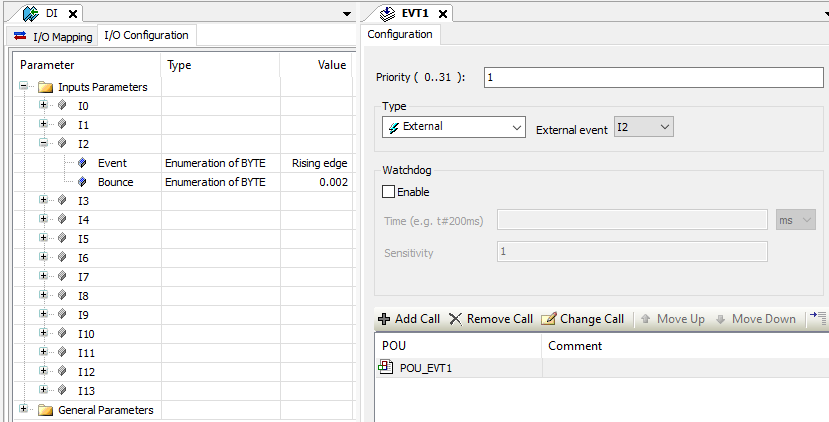The width and height of the screenshot is (829, 422).
Task: Click the Change Call edit icon
Action: [548, 319]
